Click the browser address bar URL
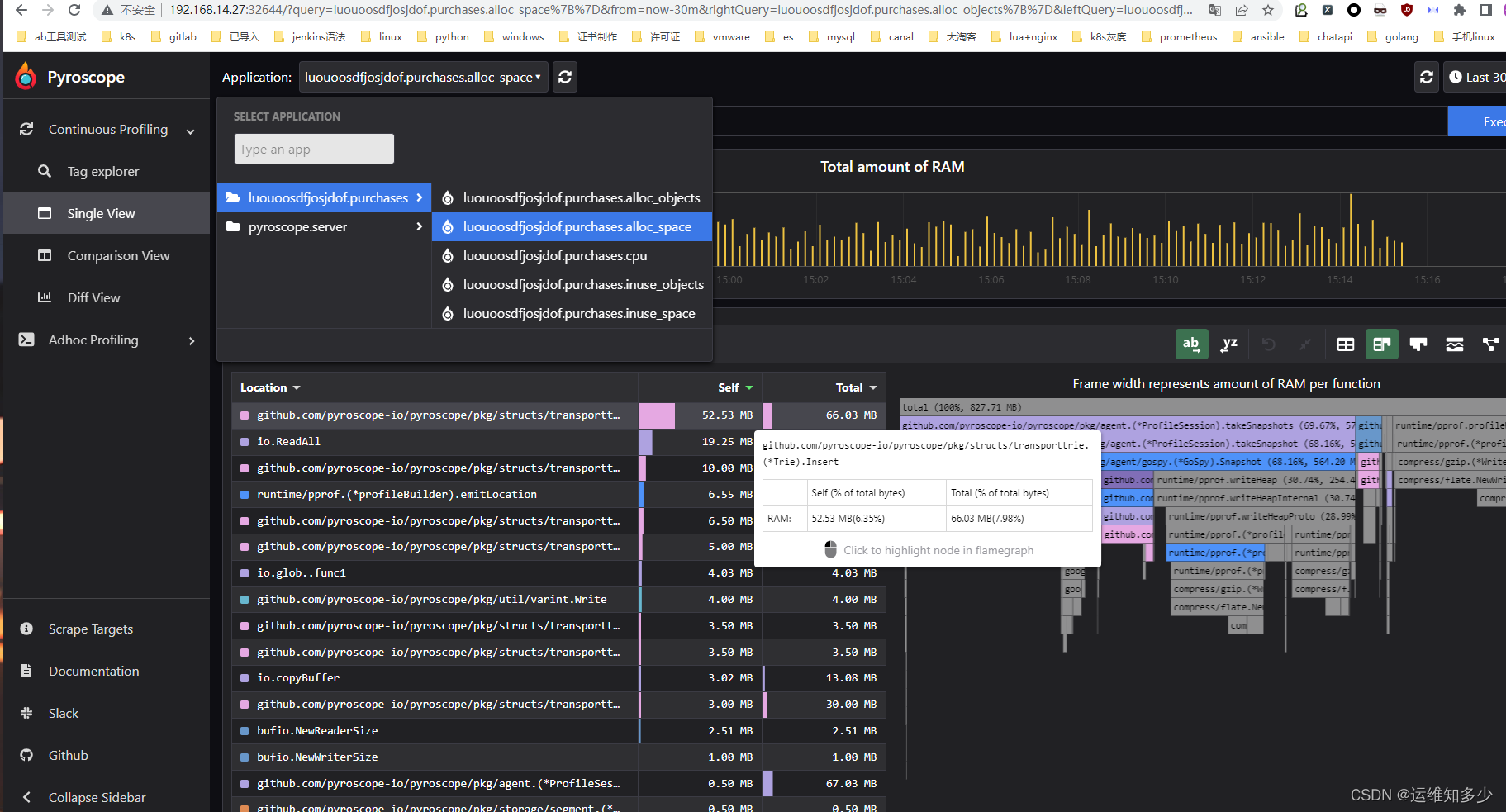Screen dimensions: 1506x812 coord(681,10)
